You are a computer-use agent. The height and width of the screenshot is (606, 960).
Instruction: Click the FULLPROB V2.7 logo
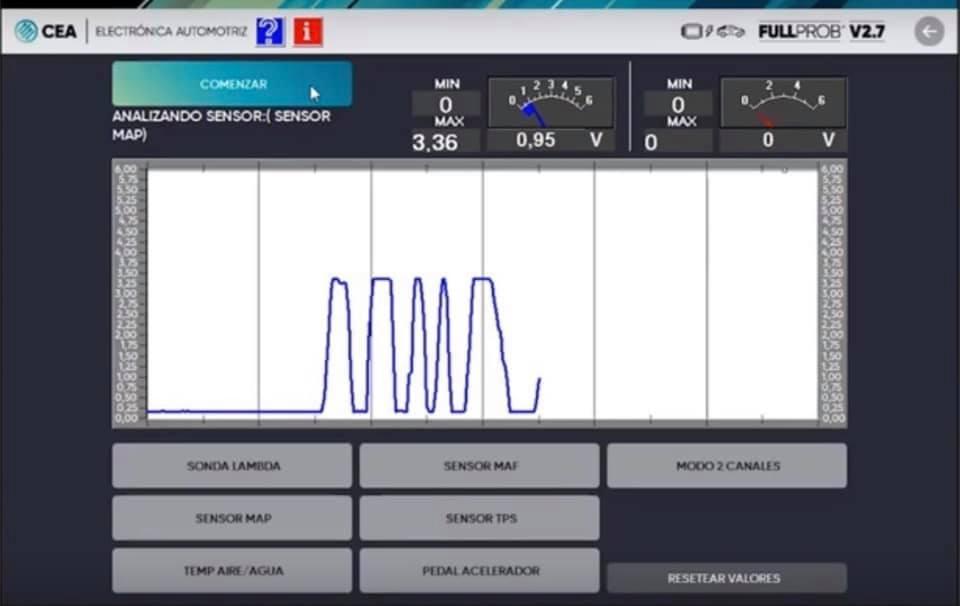[822, 31]
